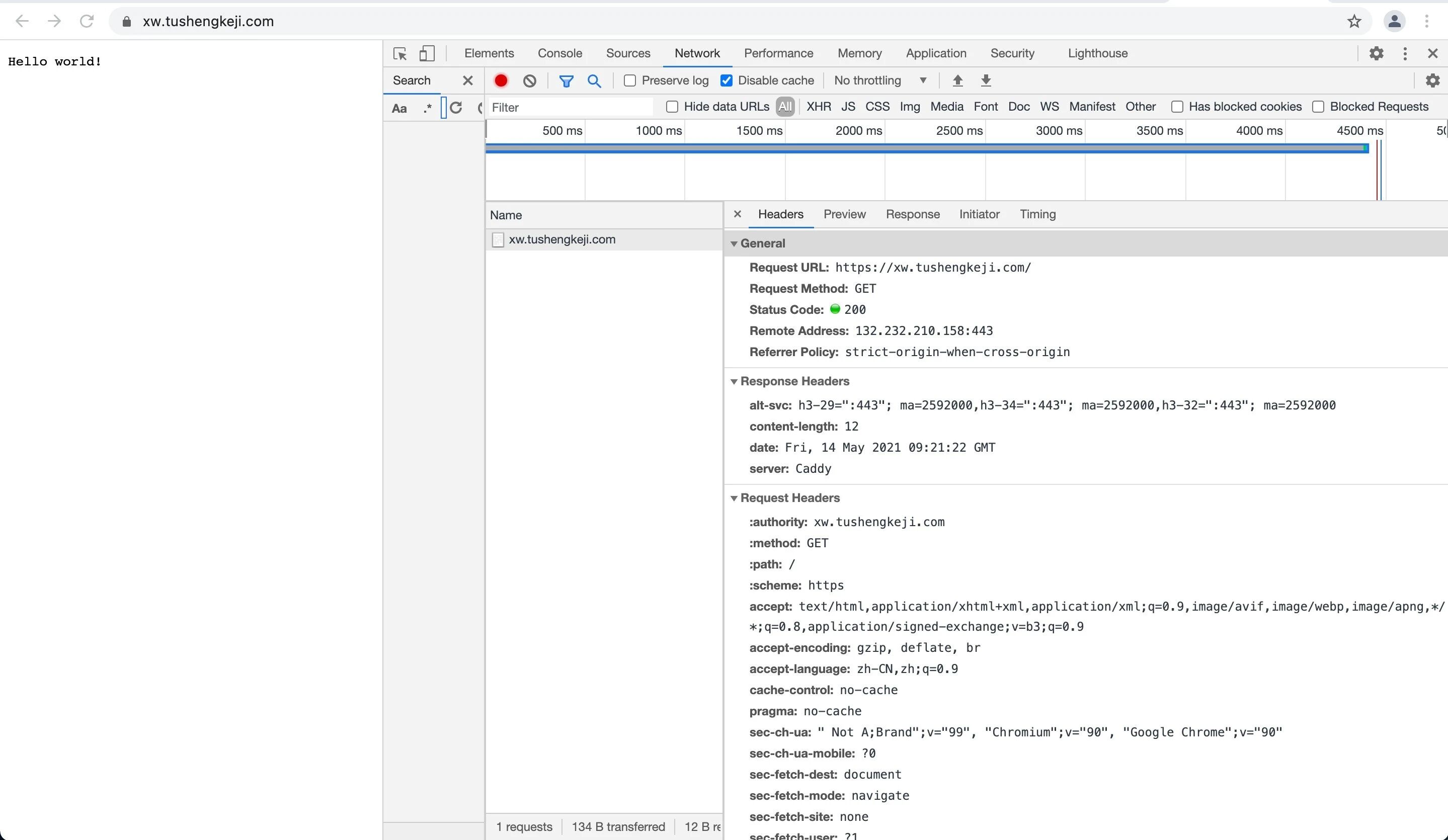Toggle the network filter funnel icon
Screen dimensions: 1448x840
pyautogui.click(x=566, y=81)
